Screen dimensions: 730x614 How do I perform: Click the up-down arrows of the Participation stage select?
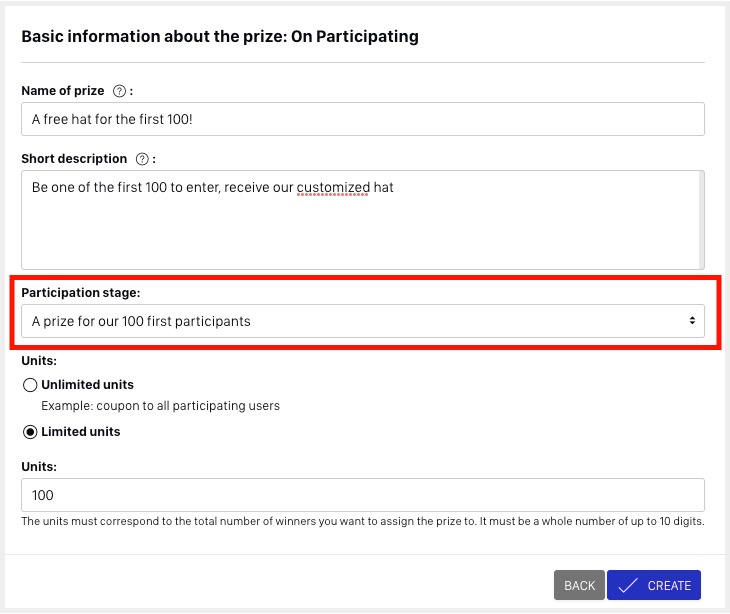[692, 321]
